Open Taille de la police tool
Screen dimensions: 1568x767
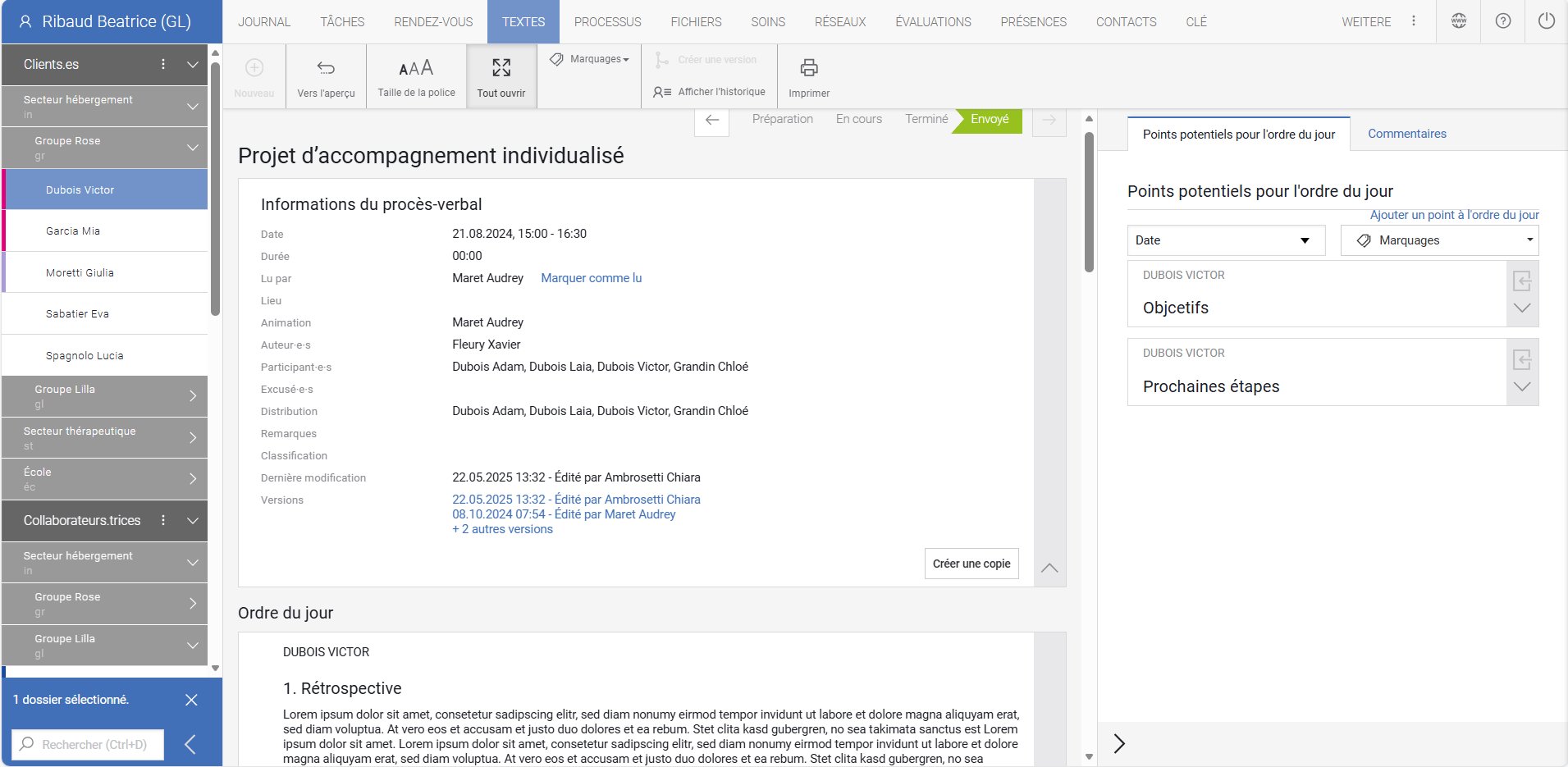click(416, 68)
